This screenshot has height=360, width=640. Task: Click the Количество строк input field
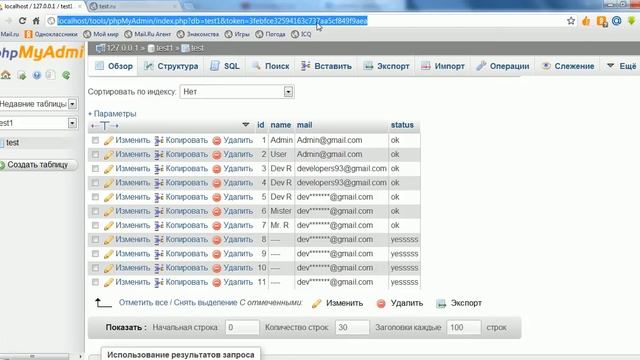(352, 327)
